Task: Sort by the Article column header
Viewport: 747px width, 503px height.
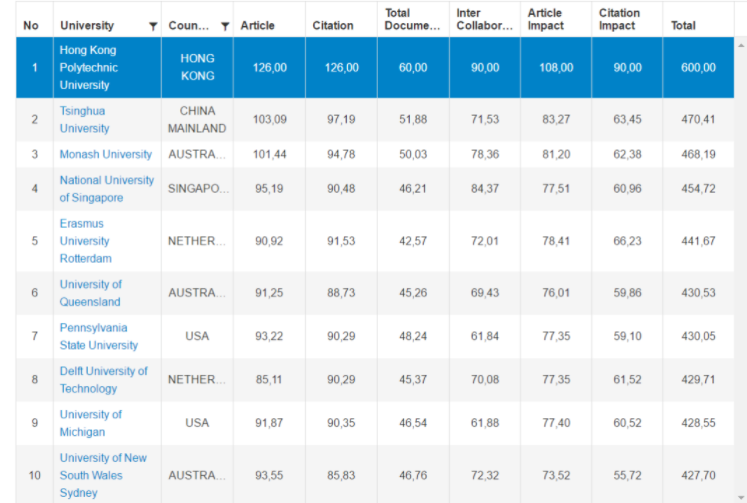Action: [258, 25]
